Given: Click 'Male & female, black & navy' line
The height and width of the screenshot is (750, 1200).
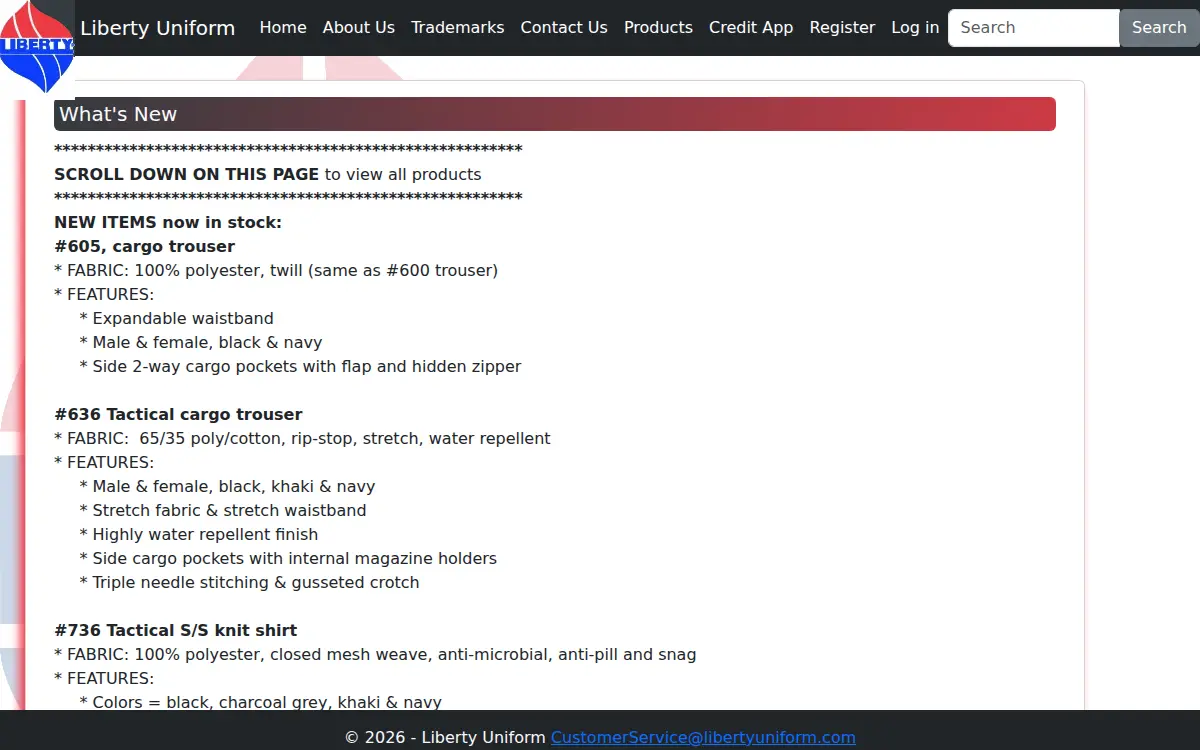Looking at the screenshot, I should point(201,342).
